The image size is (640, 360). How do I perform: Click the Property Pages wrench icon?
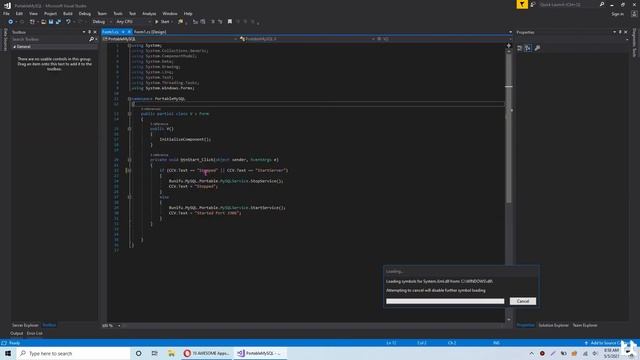(x=537, y=48)
